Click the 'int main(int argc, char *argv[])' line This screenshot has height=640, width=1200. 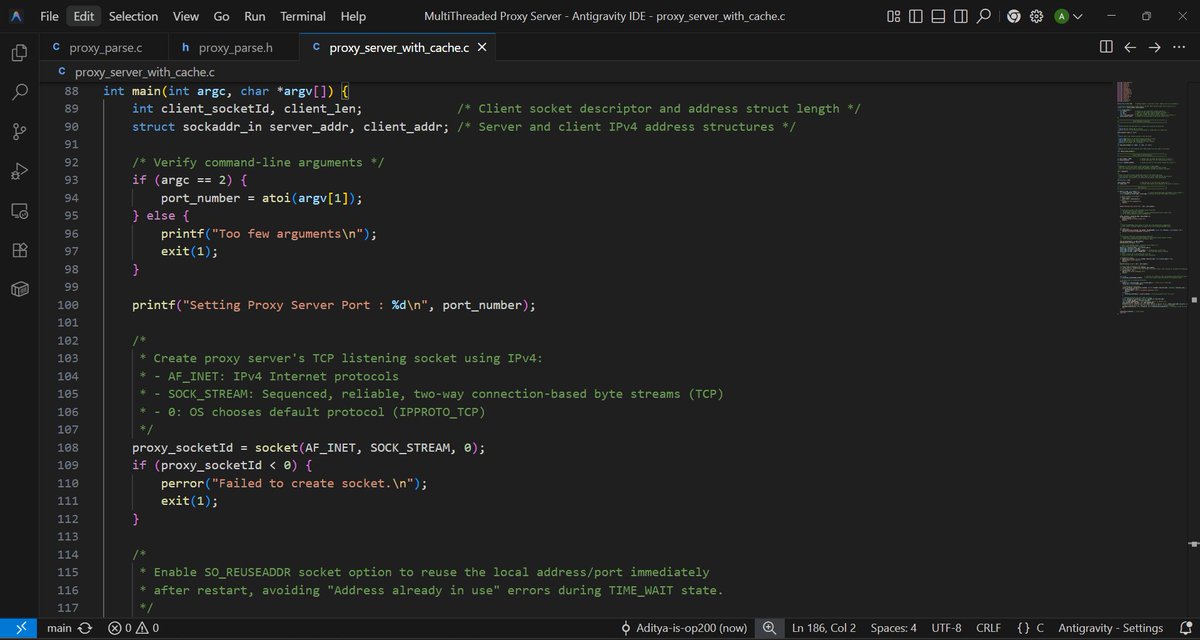point(226,91)
